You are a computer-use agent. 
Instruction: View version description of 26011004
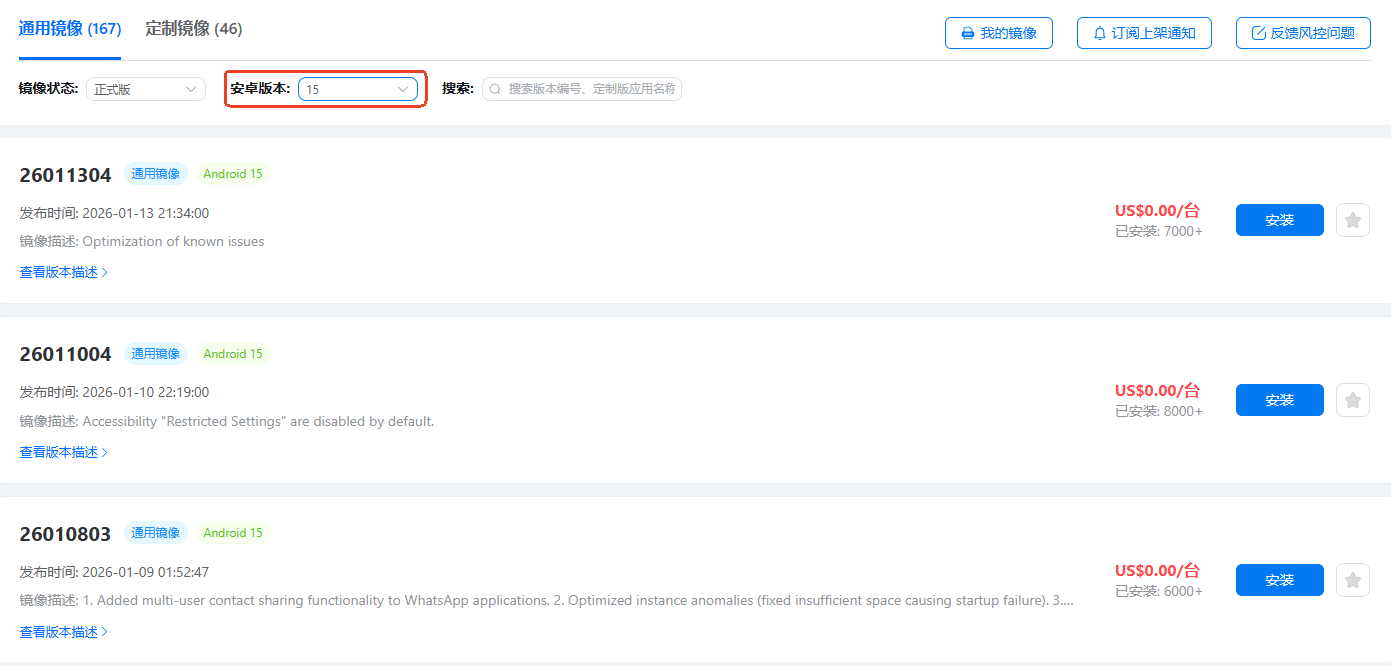63,452
